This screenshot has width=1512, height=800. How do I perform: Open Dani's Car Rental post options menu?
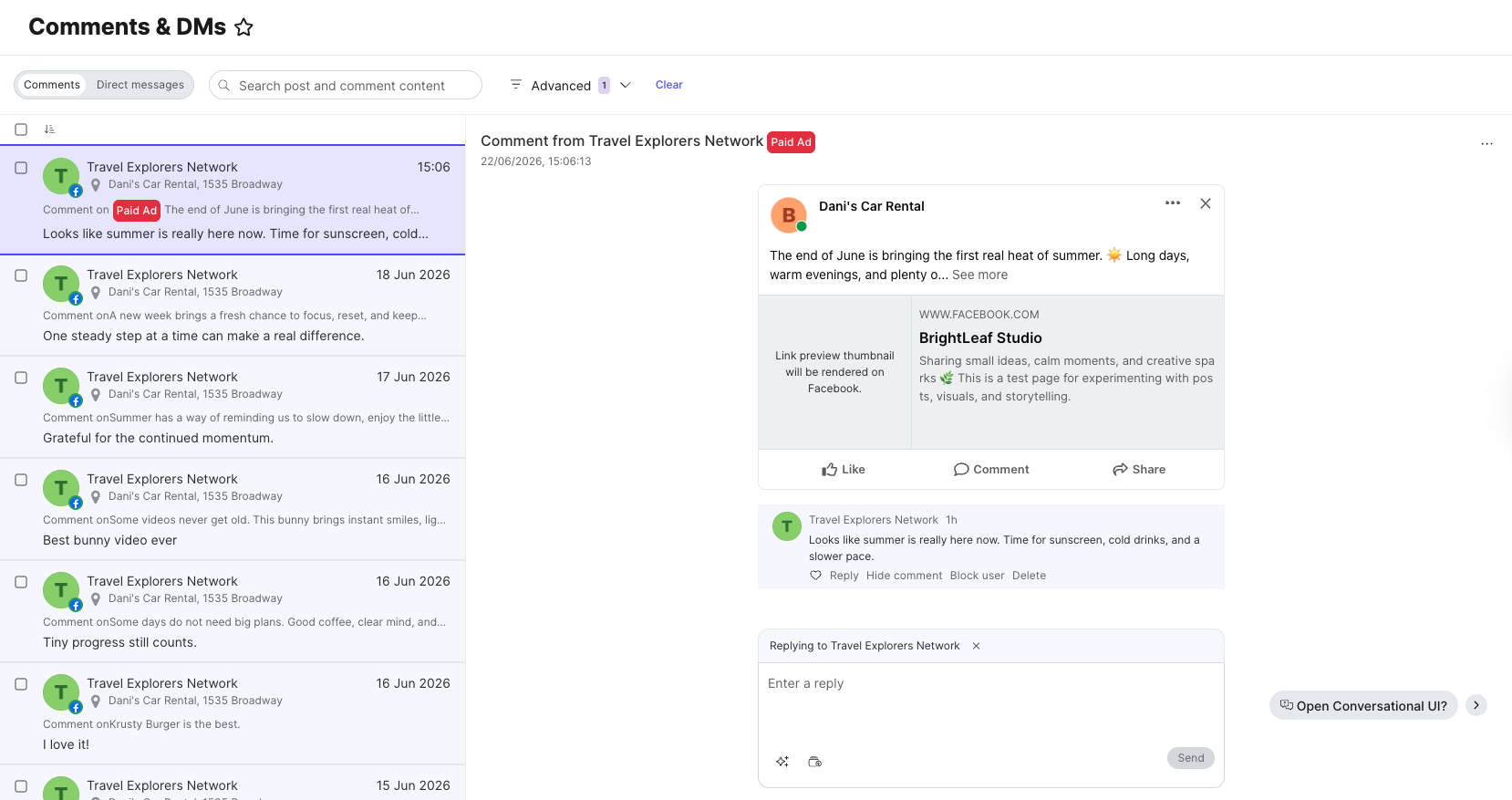click(1173, 203)
